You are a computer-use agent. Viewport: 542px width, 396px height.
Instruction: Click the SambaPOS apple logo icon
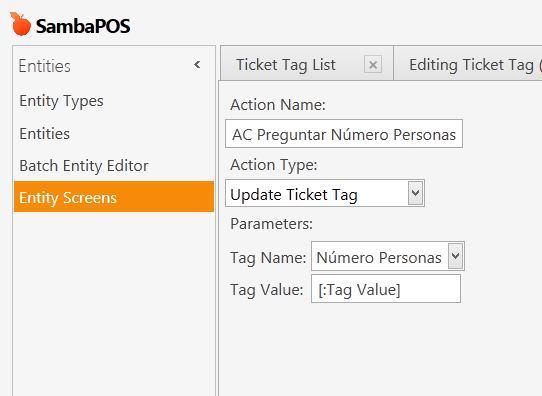[x=20, y=24]
